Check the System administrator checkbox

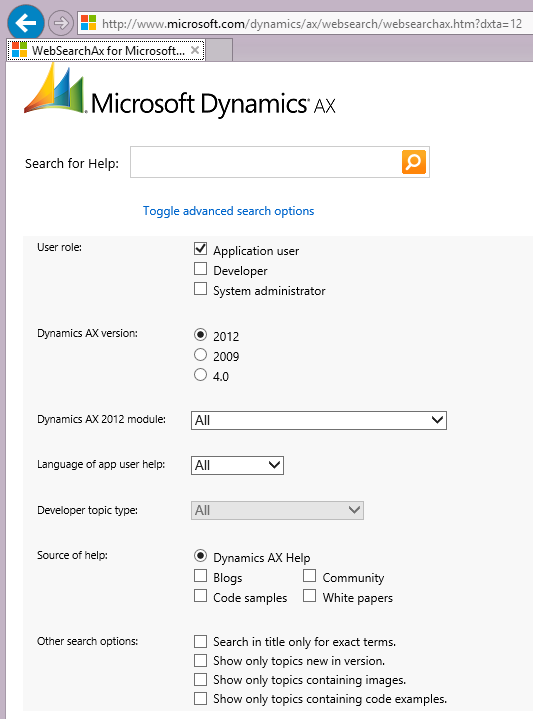tap(200, 289)
